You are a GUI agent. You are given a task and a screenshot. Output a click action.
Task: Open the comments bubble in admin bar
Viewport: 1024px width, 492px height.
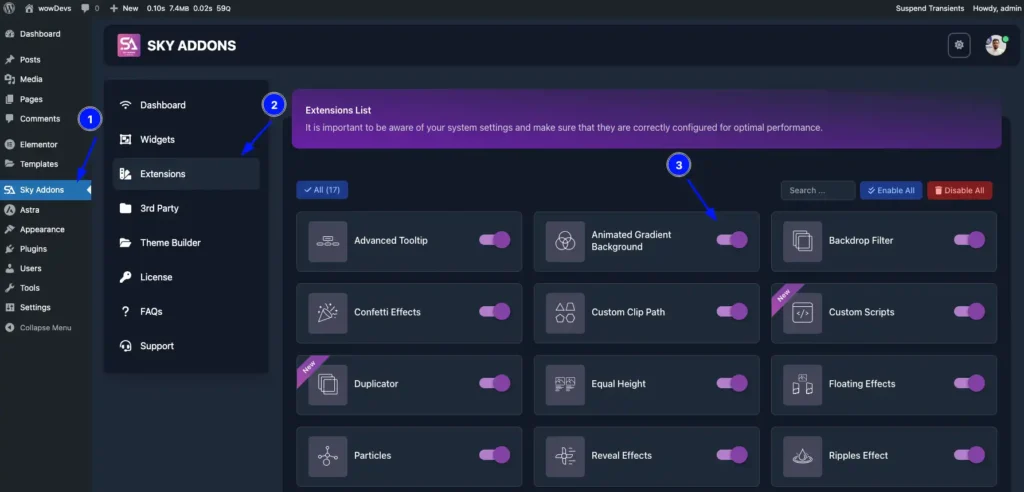(90, 8)
